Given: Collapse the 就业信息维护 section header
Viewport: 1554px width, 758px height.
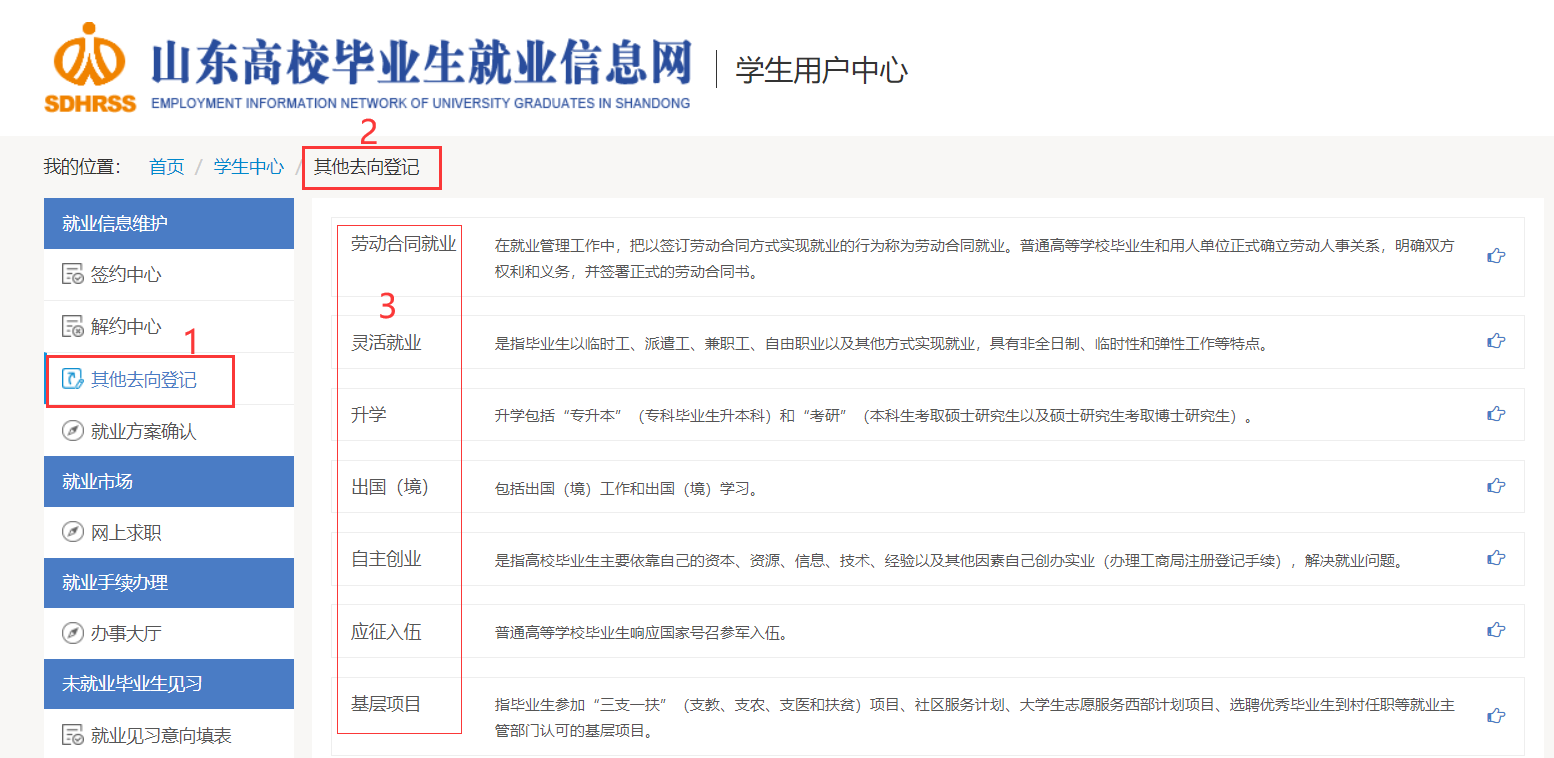Looking at the screenshot, I should point(168,223).
